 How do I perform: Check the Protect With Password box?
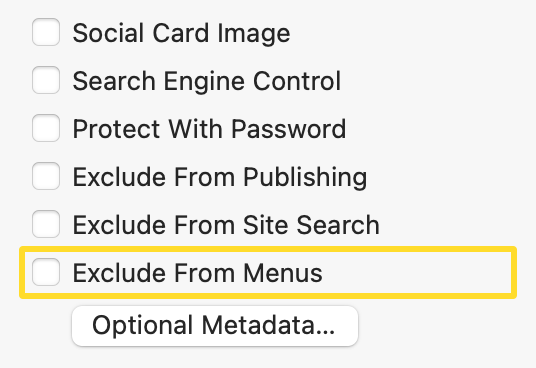[x=46, y=128]
